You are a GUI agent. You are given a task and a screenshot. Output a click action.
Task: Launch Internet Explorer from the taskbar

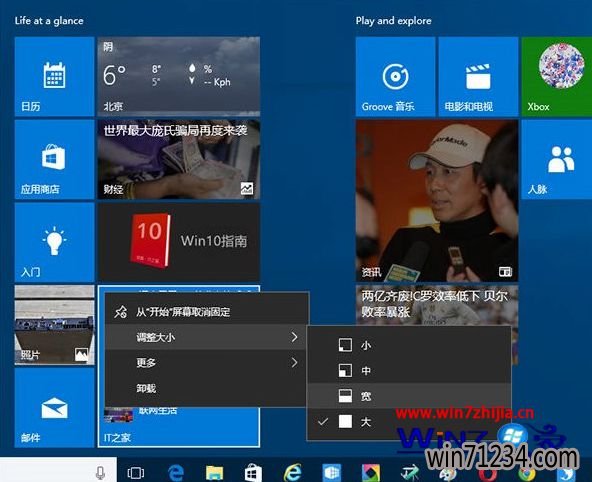pyautogui.click(x=293, y=473)
